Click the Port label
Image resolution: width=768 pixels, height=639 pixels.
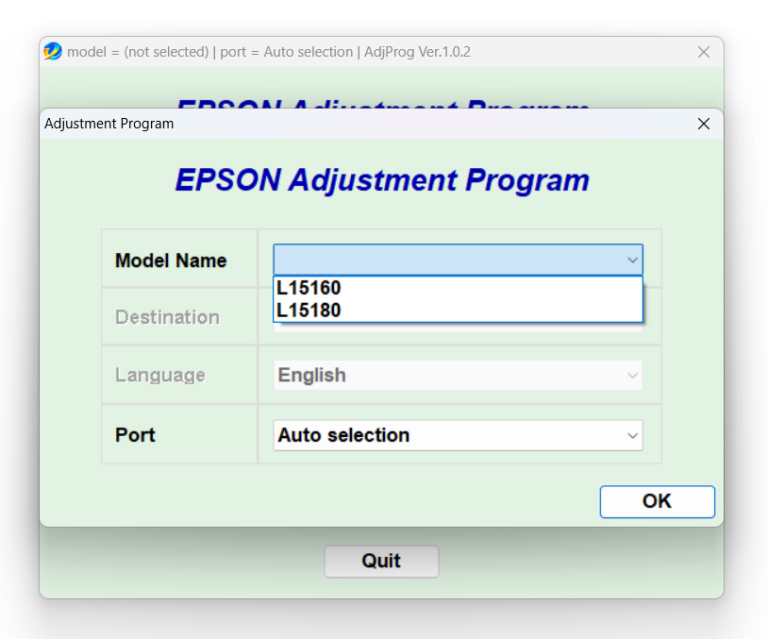pyautogui.click(x=135, y=435)
